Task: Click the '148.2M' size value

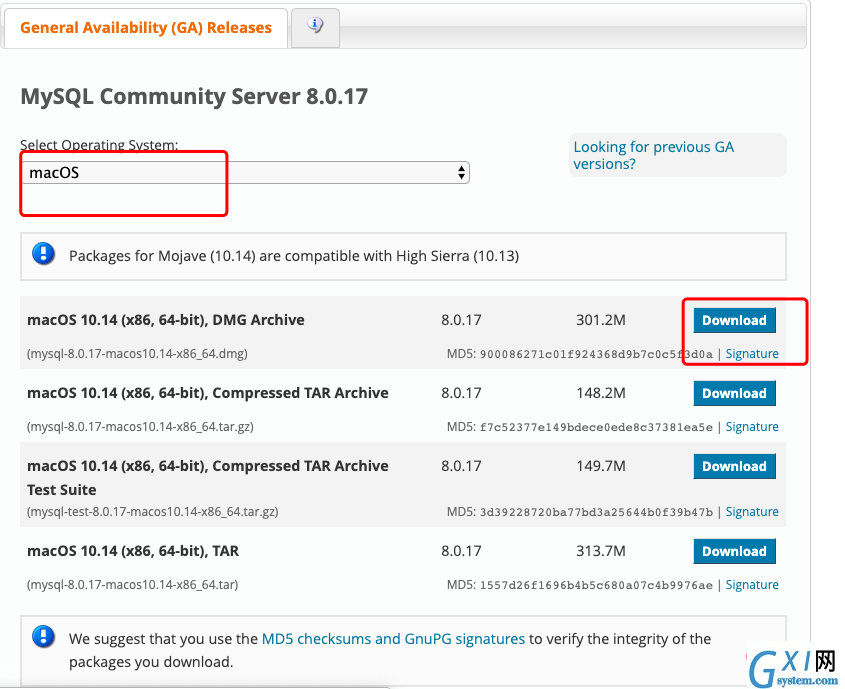Action: click(x=601, y=393)
